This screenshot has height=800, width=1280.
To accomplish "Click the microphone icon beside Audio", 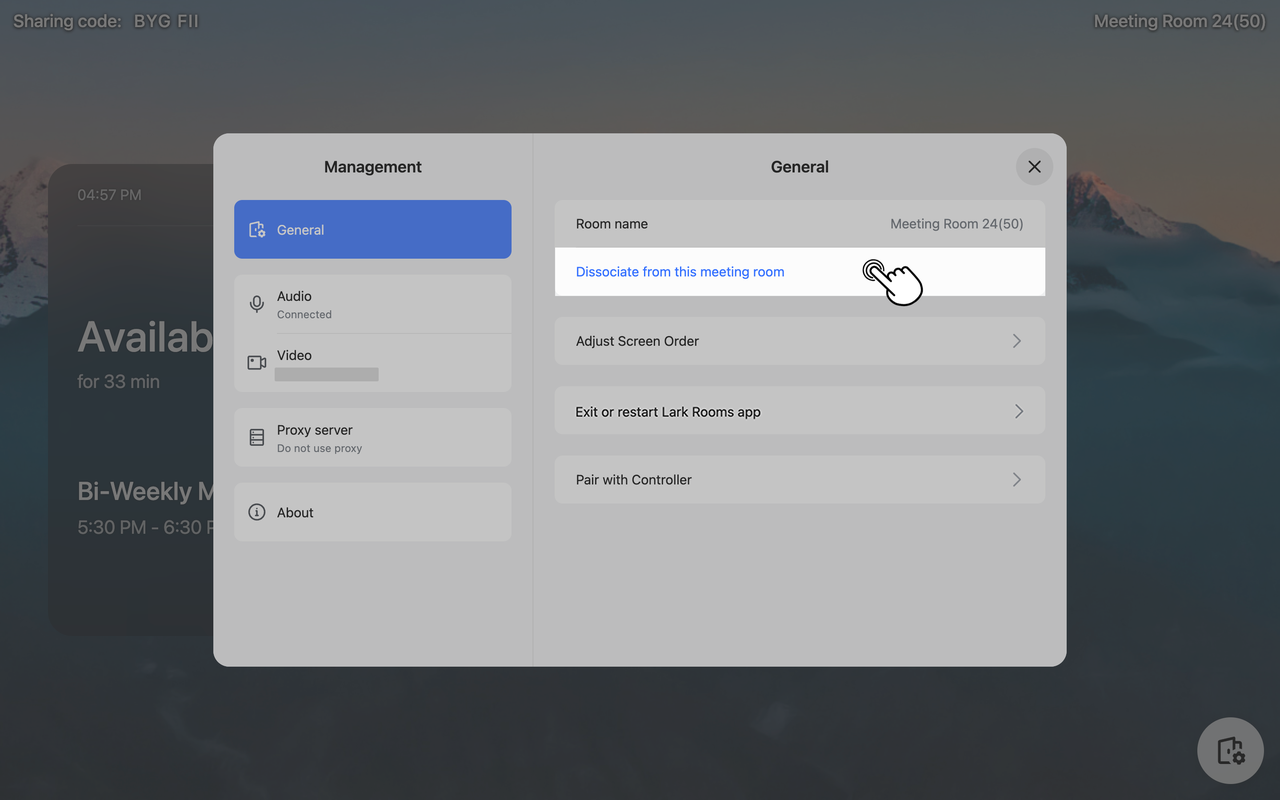I will pyautogui.click(x=257, y=304).
